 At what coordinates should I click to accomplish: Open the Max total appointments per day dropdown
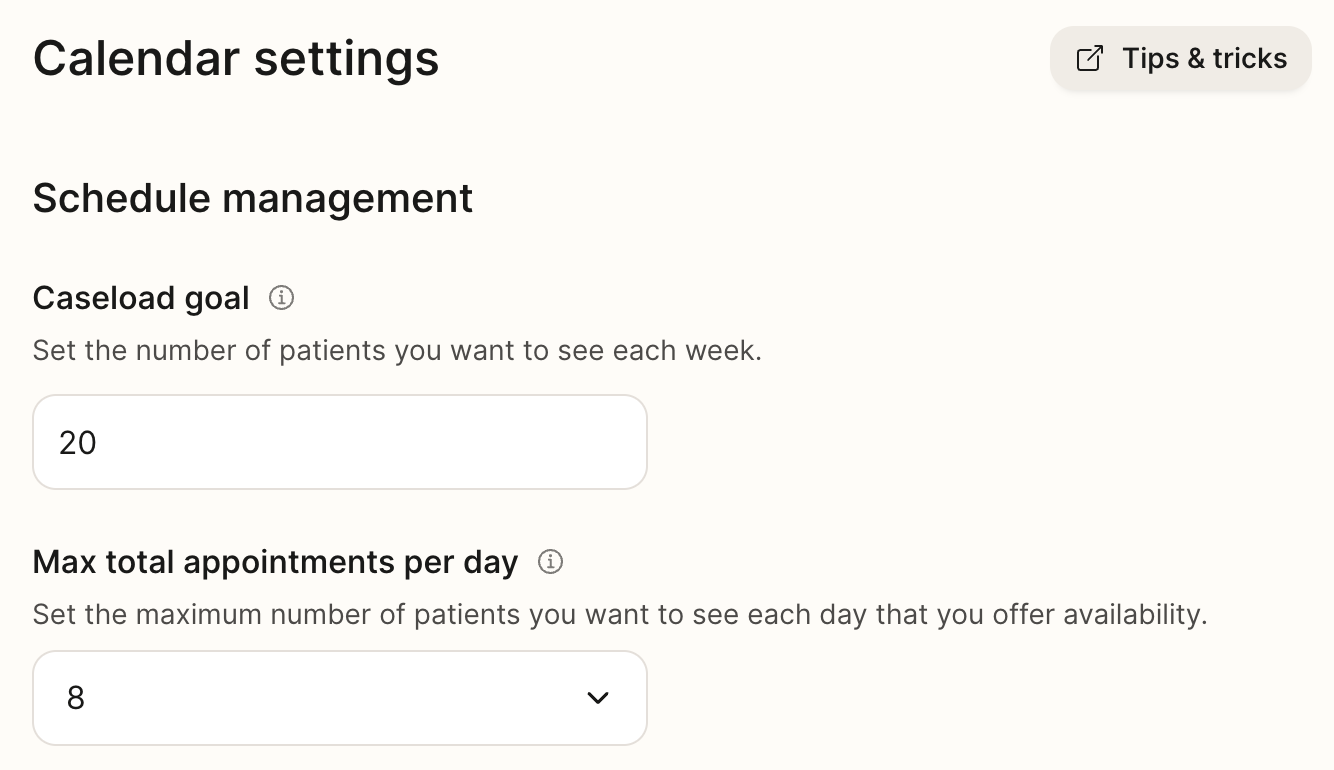tap(340, 698)
